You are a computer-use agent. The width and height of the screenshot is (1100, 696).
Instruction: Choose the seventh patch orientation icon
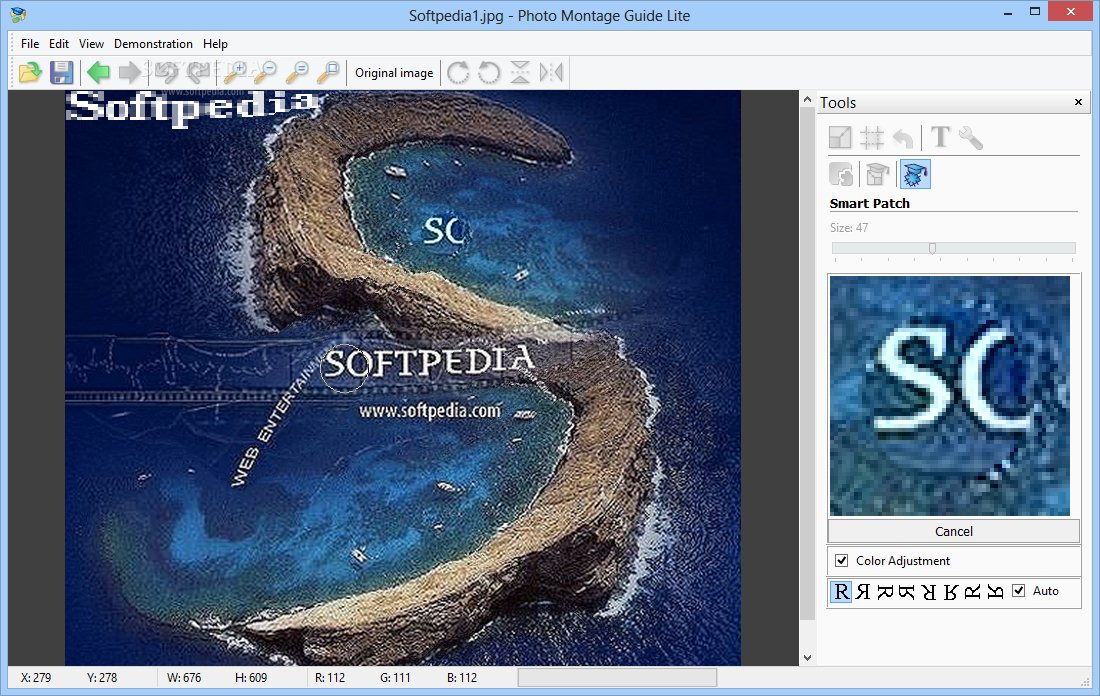972,592
